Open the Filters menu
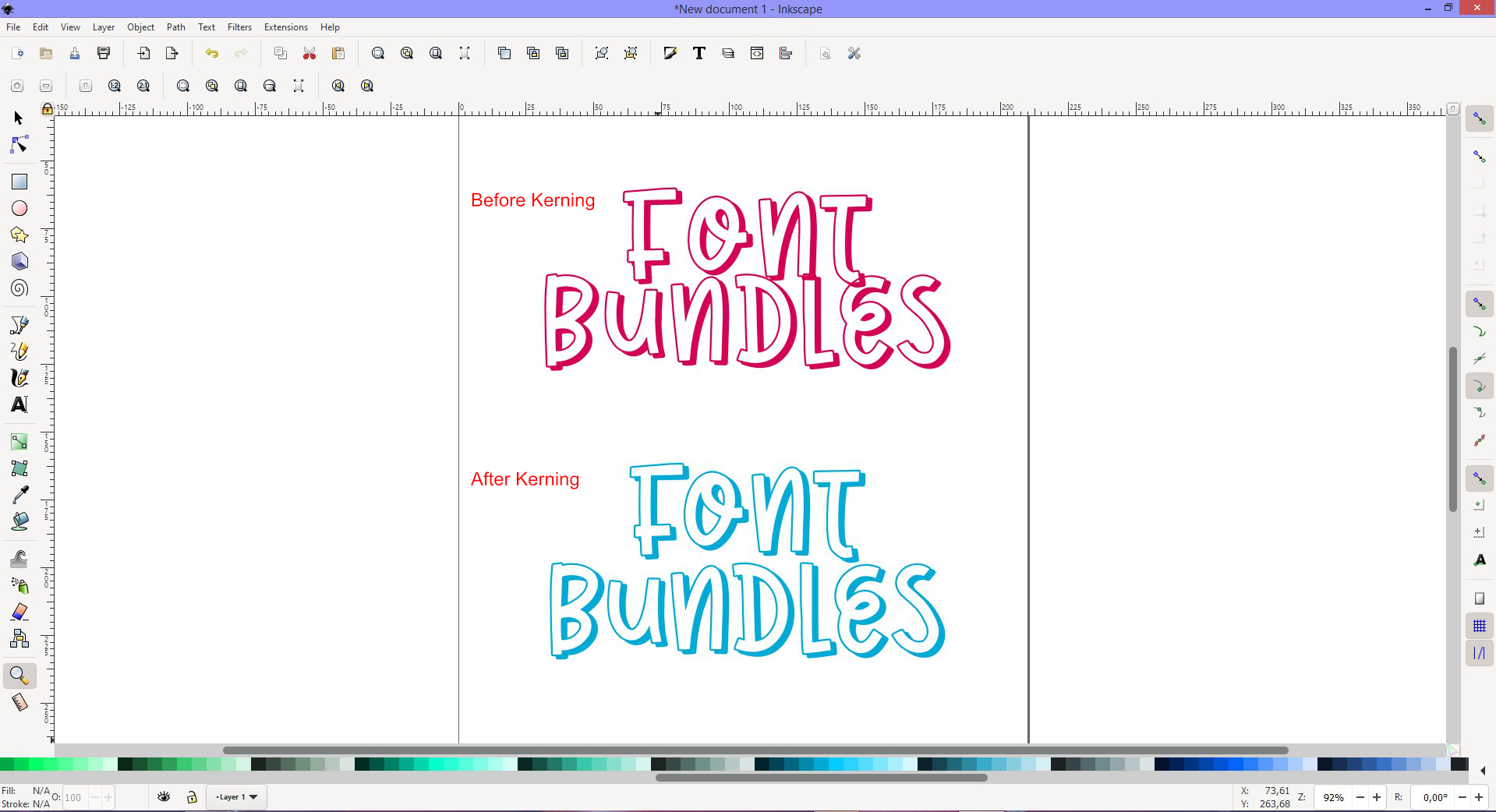Screen dimensions: 1496x812 pos(240,26)
